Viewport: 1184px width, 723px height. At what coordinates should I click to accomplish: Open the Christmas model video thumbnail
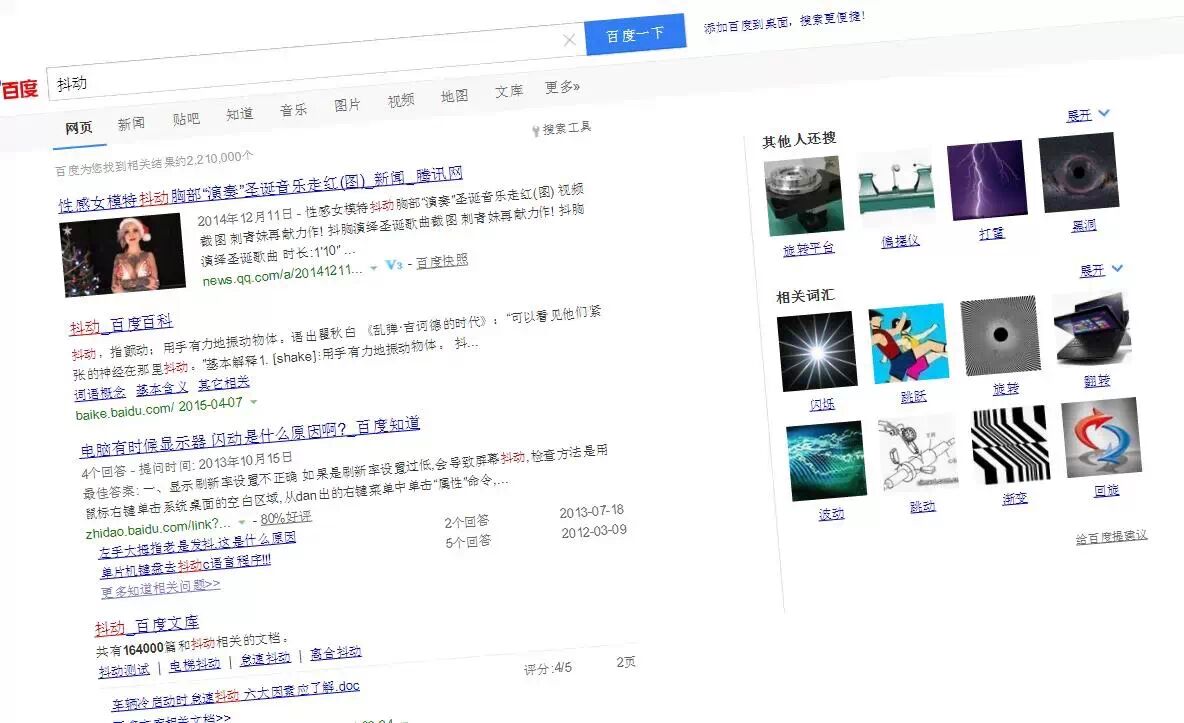pos(122,255)
